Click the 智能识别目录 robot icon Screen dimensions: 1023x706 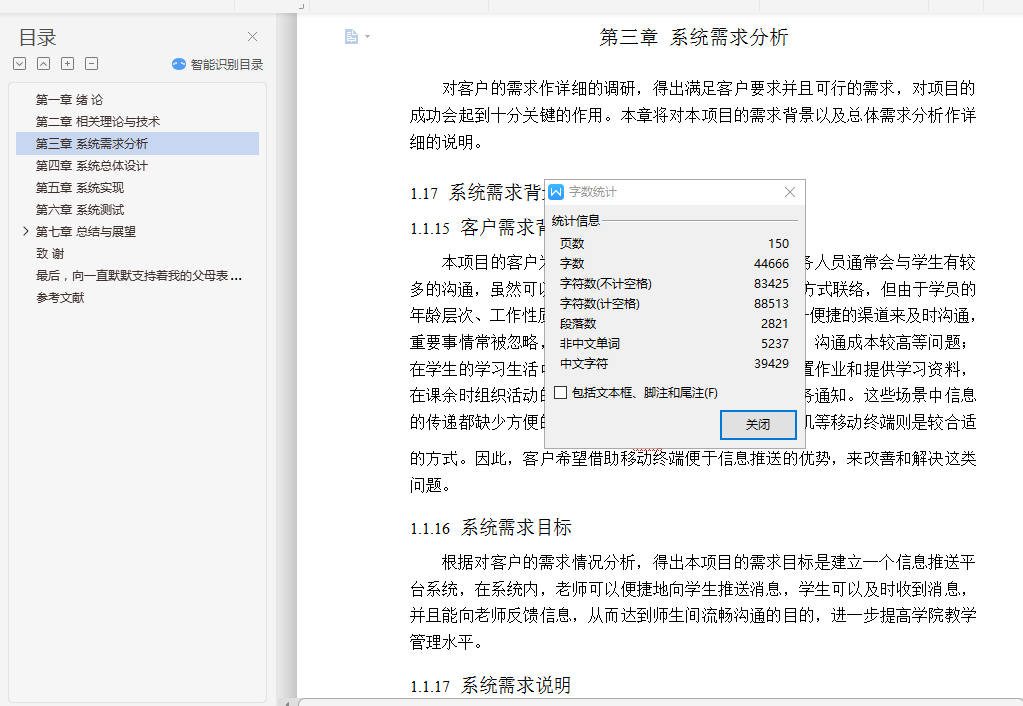(x=179, y=64)
